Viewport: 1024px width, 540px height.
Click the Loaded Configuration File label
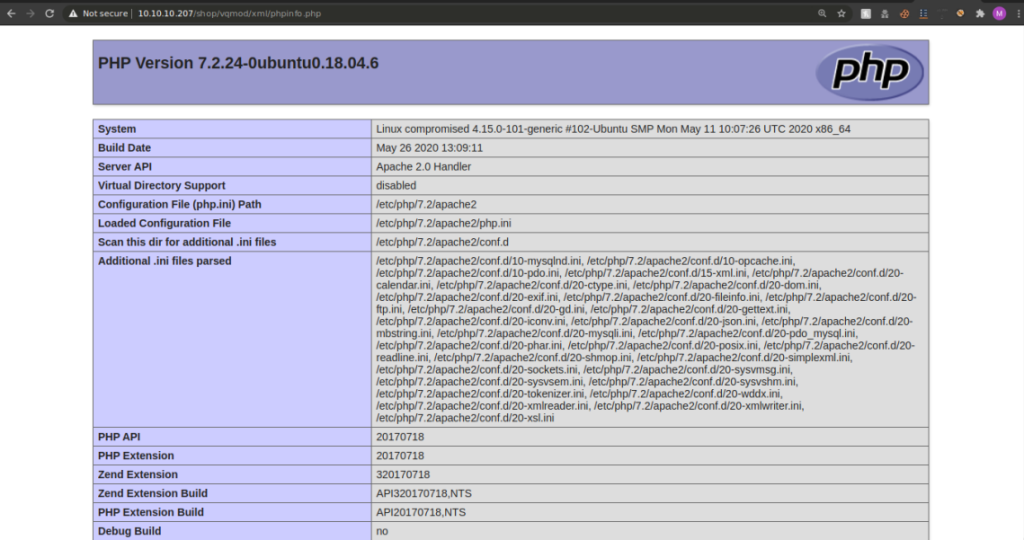point(165,223)
